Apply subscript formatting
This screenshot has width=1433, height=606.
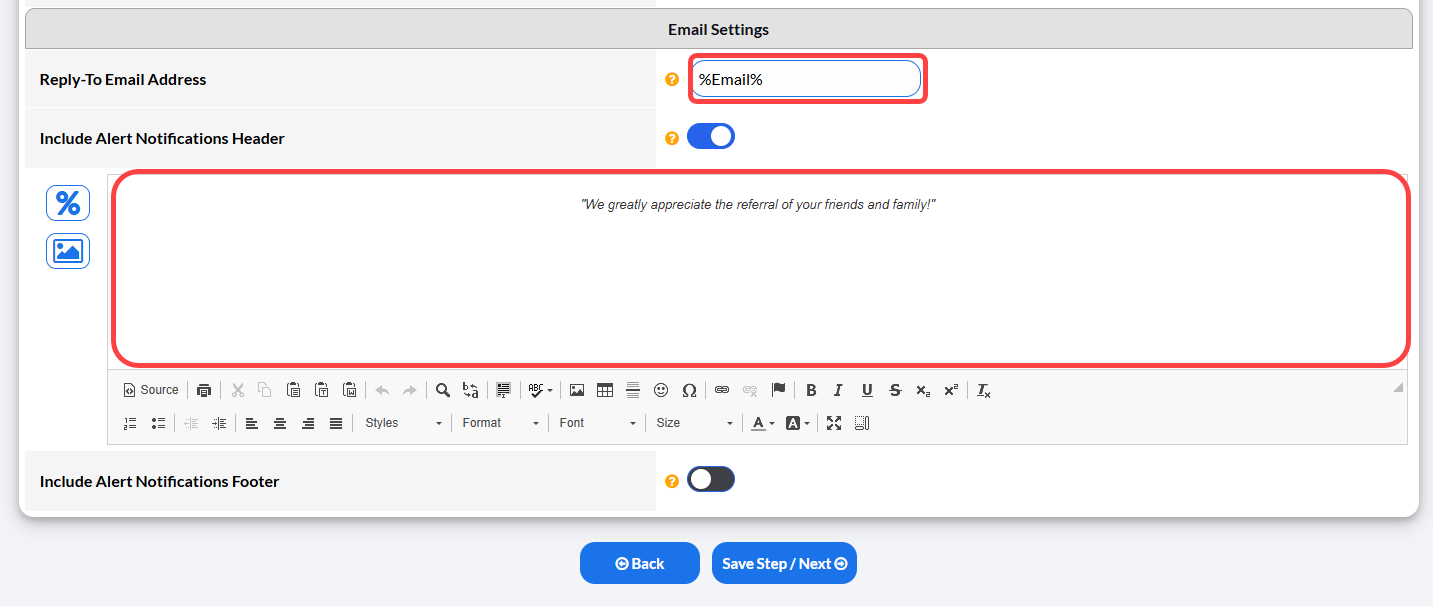[x=923, y=390]
